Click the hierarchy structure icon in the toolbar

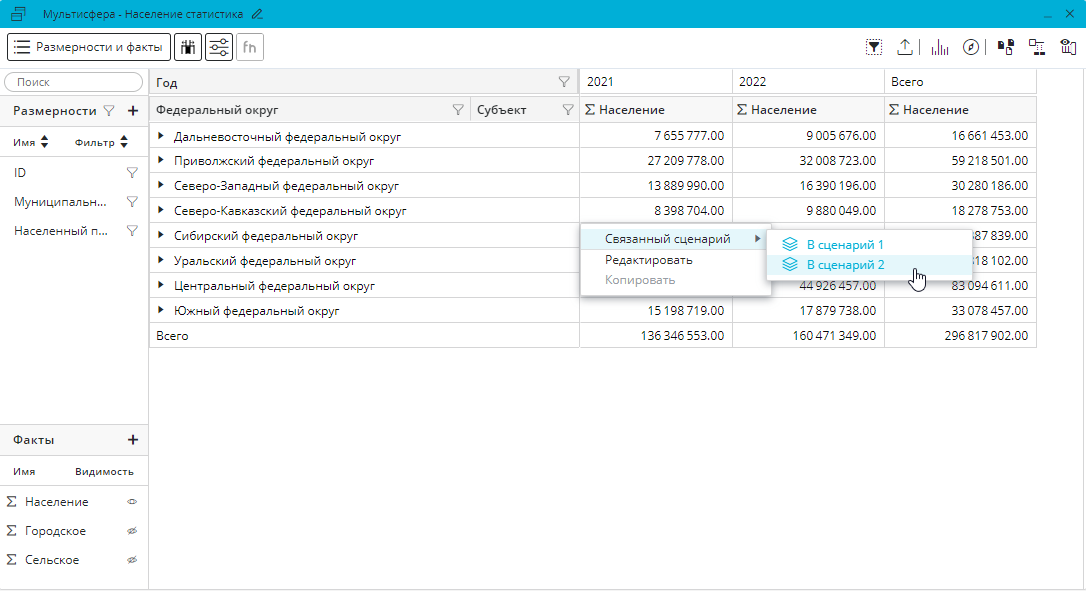pos(1036,47)
